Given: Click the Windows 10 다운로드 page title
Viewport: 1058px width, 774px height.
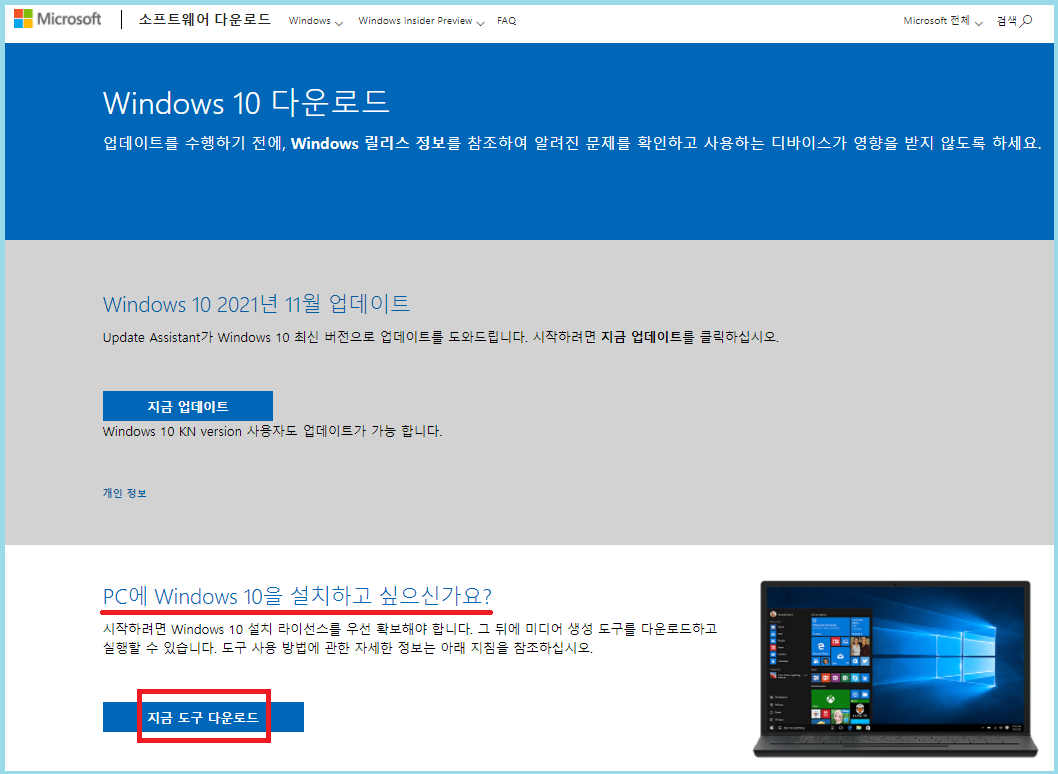Looking at the screenshot, I should [x=246, y=103].
